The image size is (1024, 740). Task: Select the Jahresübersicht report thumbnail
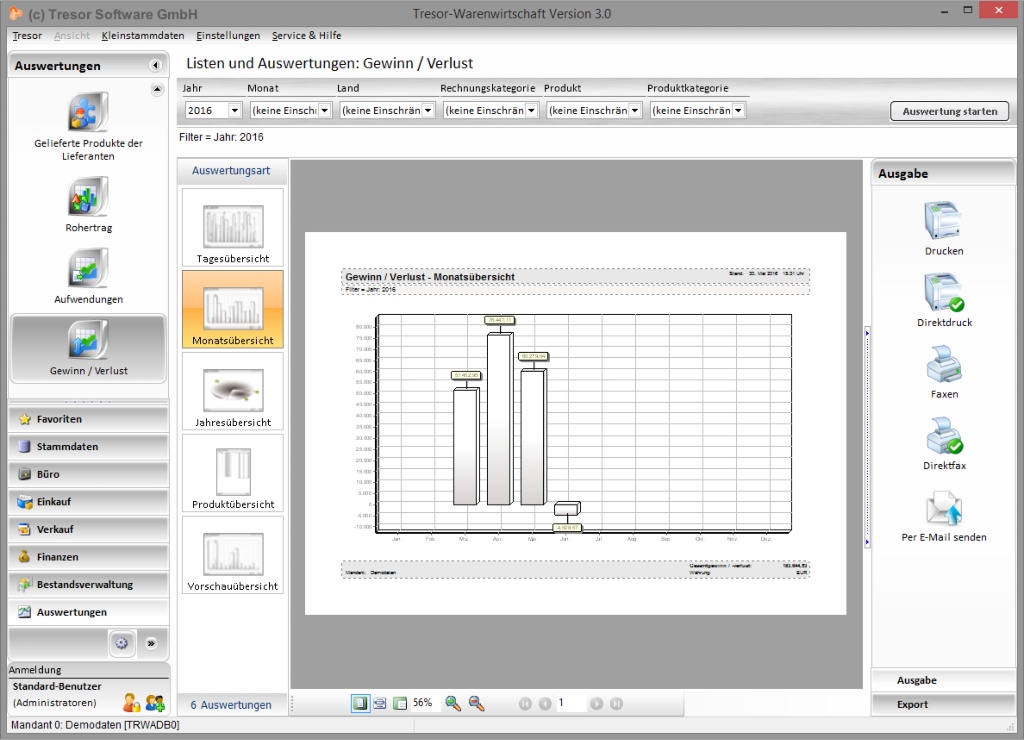pyautogui.click(x=233, y=392)
